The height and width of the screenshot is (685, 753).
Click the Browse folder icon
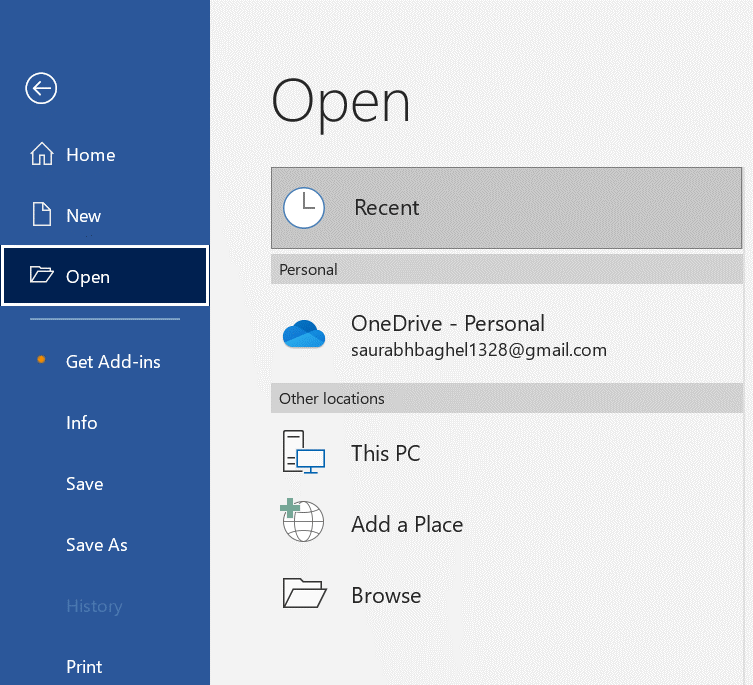(304, 594)
